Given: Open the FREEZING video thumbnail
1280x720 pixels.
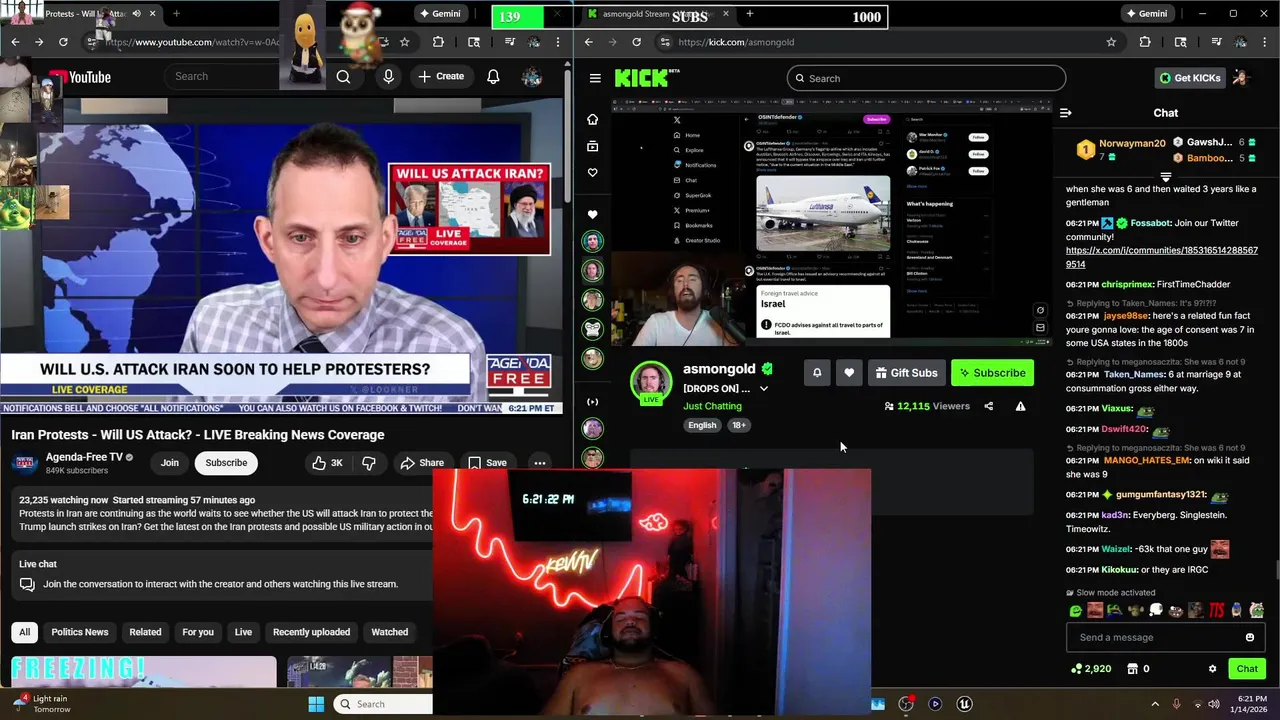Looking at the screenshot, I should [x=144, y=671].
